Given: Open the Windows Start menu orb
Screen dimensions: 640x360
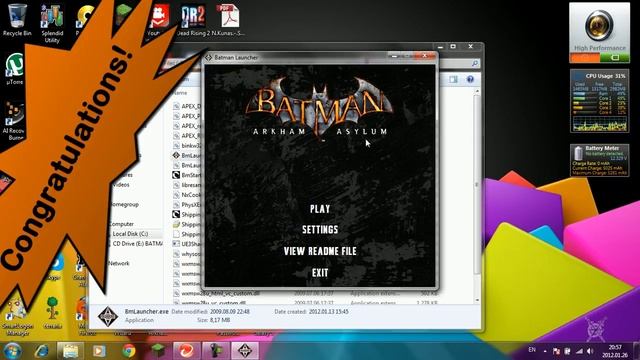Looking at the screenshot, I should tap(12, 351).
